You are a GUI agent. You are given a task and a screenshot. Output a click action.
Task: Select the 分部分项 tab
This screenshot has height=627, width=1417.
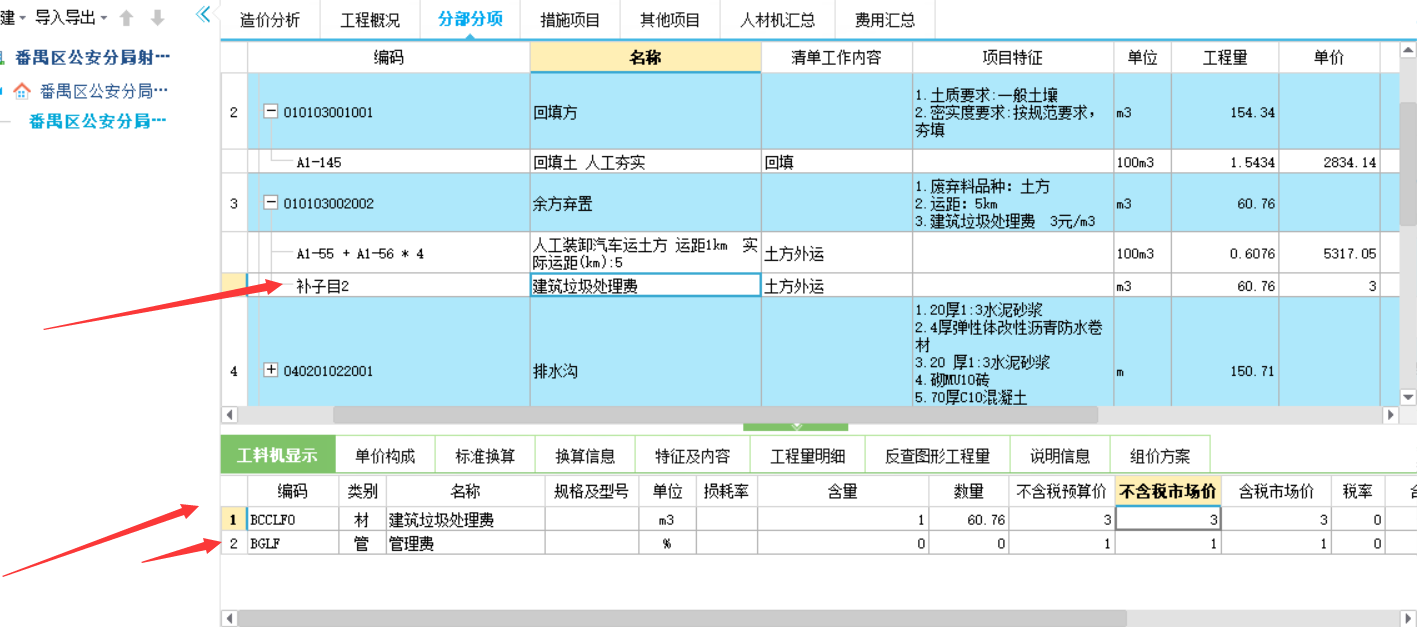[x=470, y=20]
